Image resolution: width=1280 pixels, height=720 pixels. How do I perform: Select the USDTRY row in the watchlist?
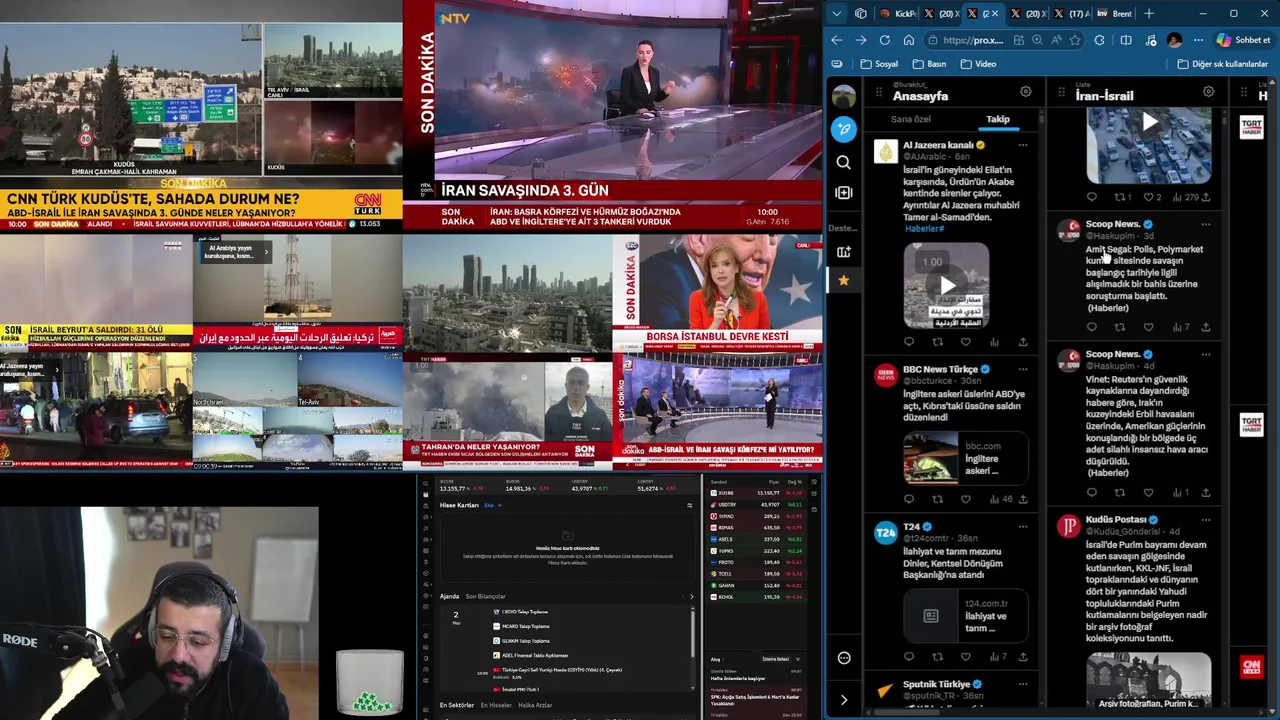[x=758, y=505]
